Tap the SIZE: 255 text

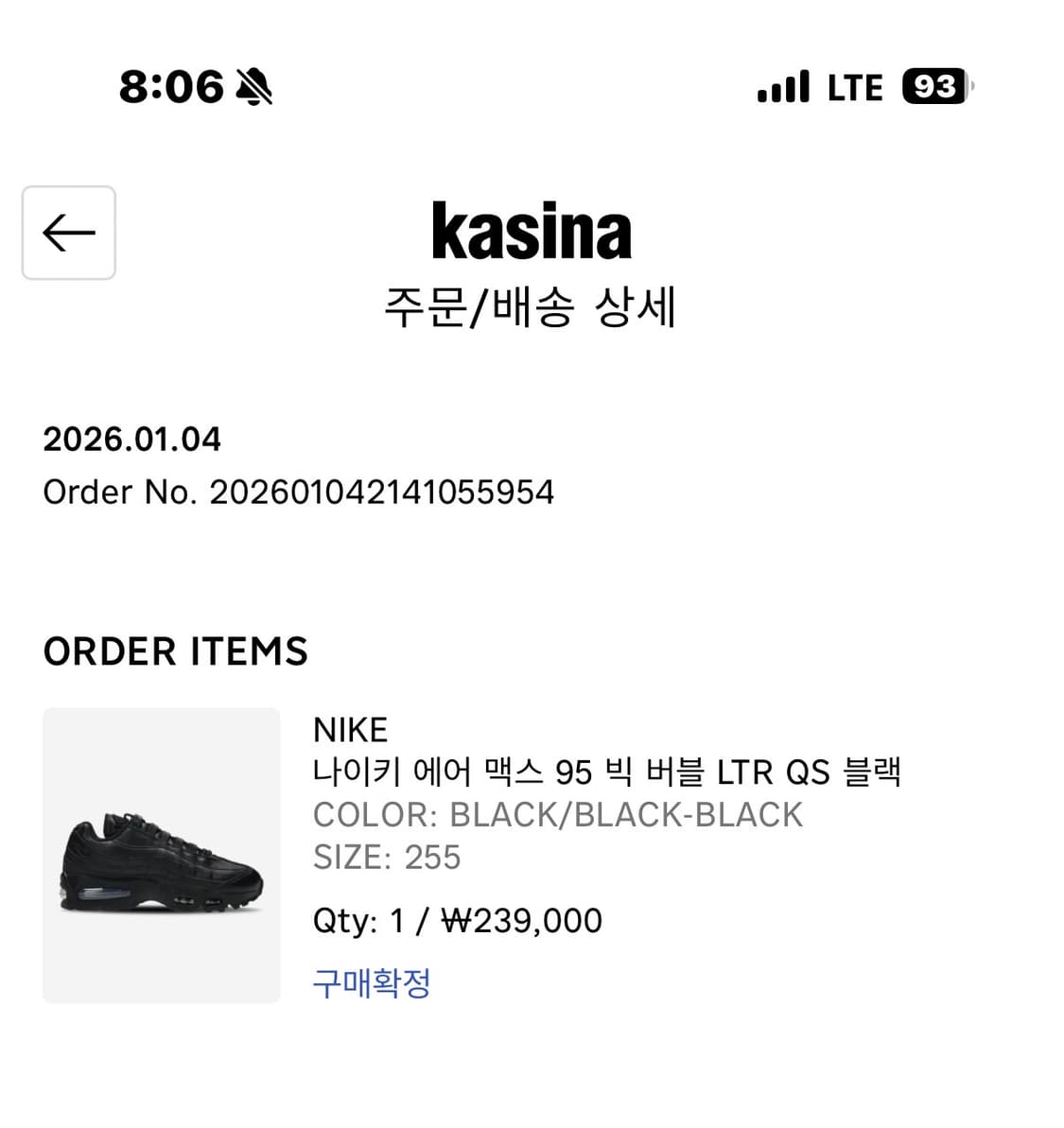point(387,857)
